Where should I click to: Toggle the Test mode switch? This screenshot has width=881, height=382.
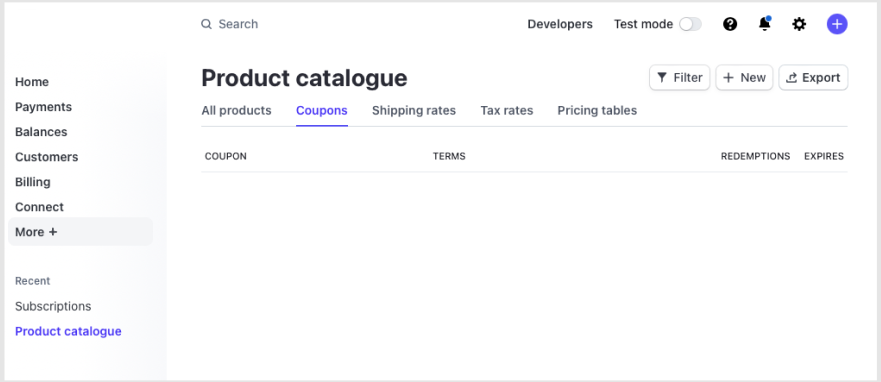(690, 24)
